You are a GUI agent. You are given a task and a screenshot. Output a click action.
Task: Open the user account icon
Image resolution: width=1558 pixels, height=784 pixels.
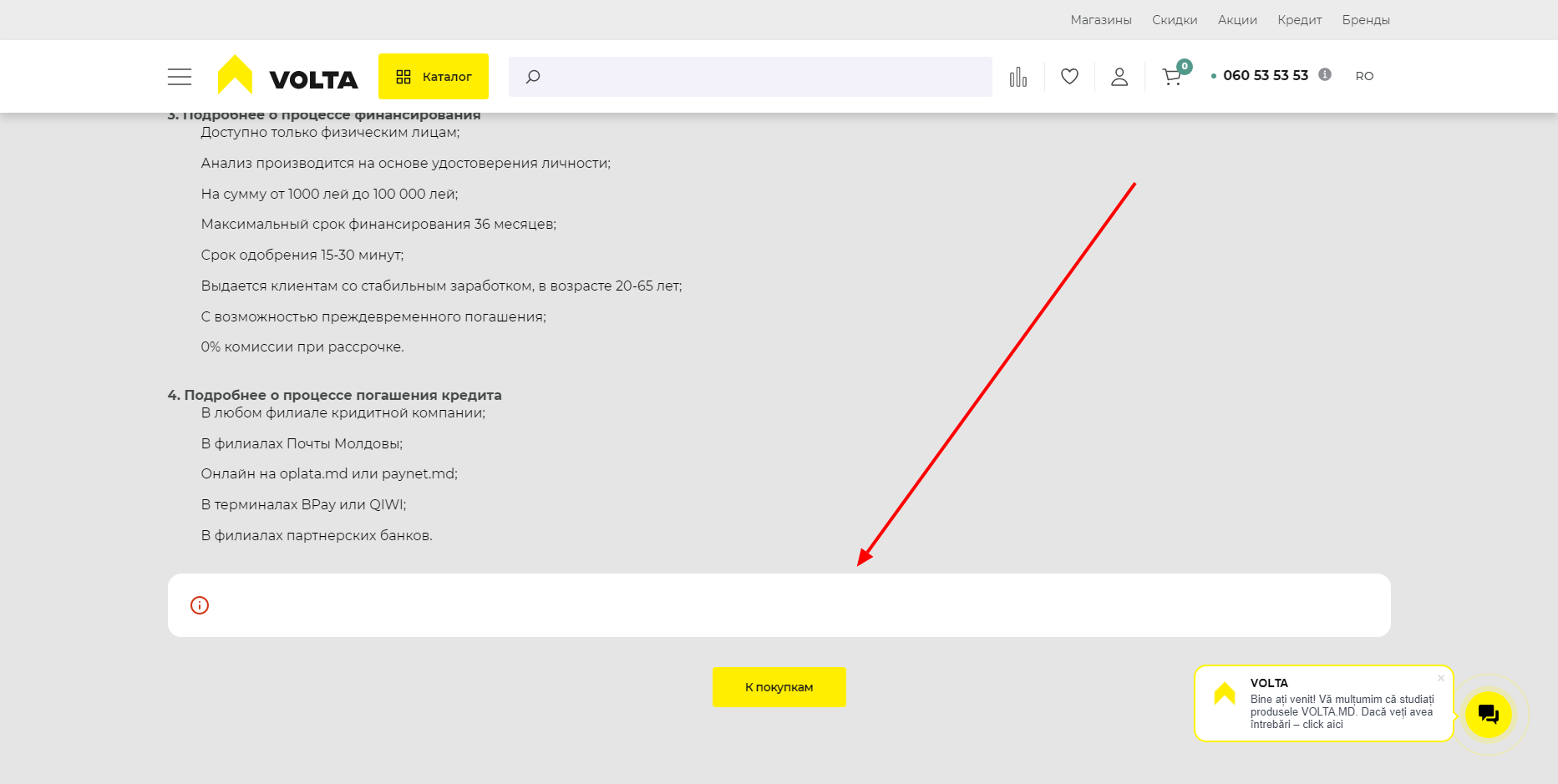pos(1119,77)
